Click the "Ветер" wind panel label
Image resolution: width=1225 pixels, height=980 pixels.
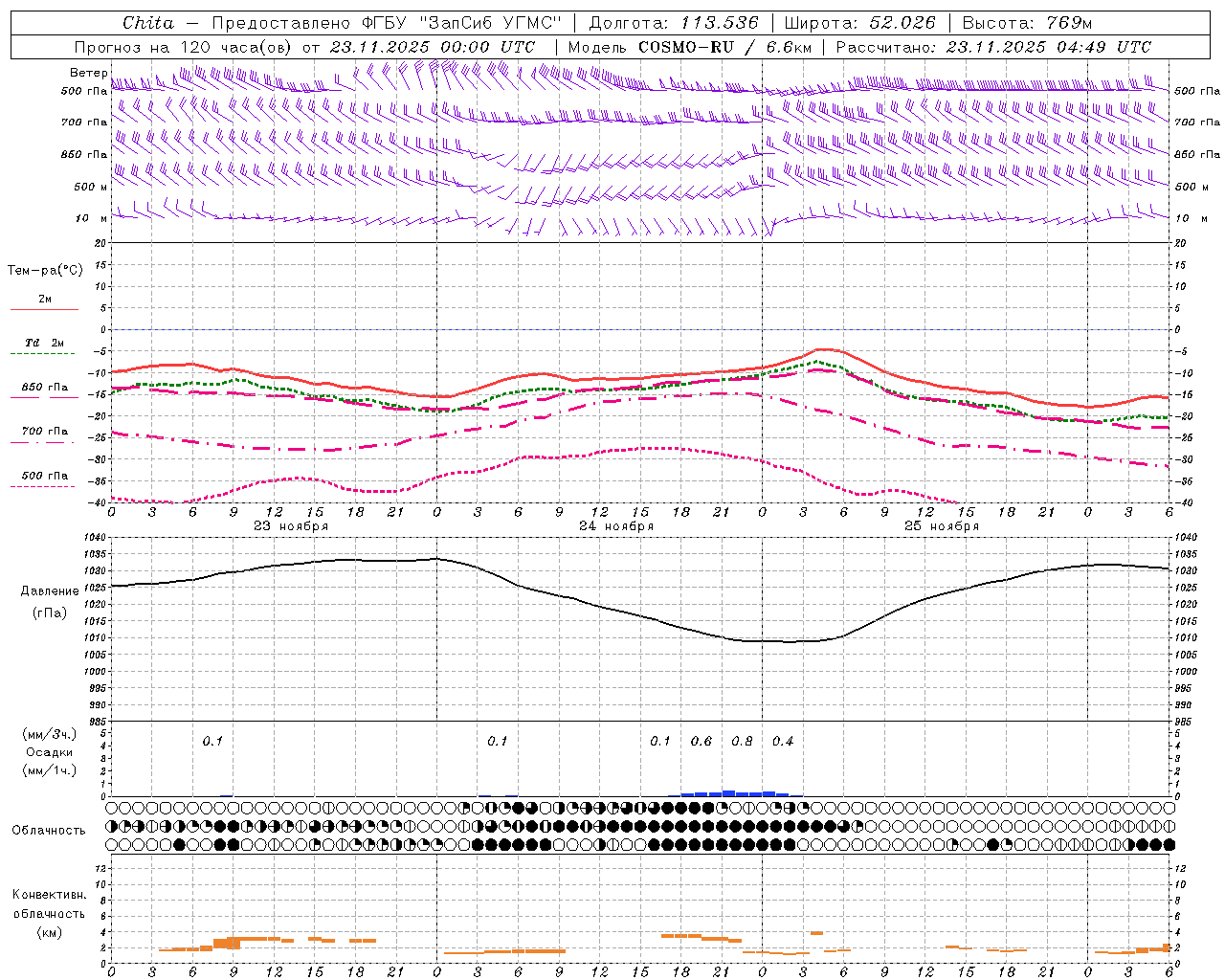point(88,73)
